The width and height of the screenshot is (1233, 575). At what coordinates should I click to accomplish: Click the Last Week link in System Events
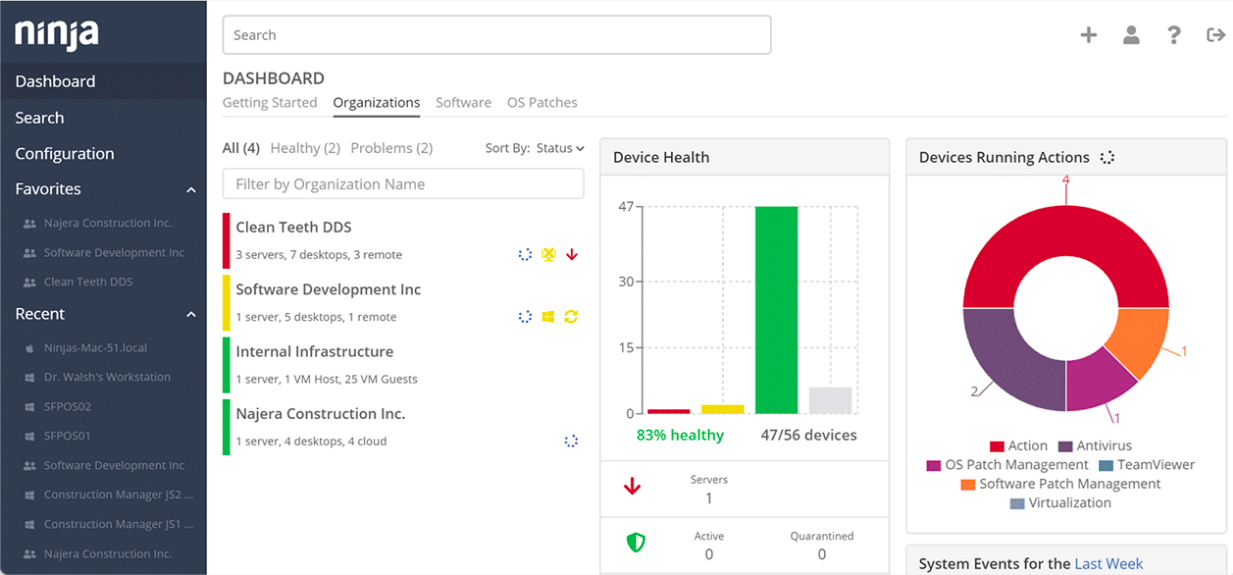pos(1108,563)
